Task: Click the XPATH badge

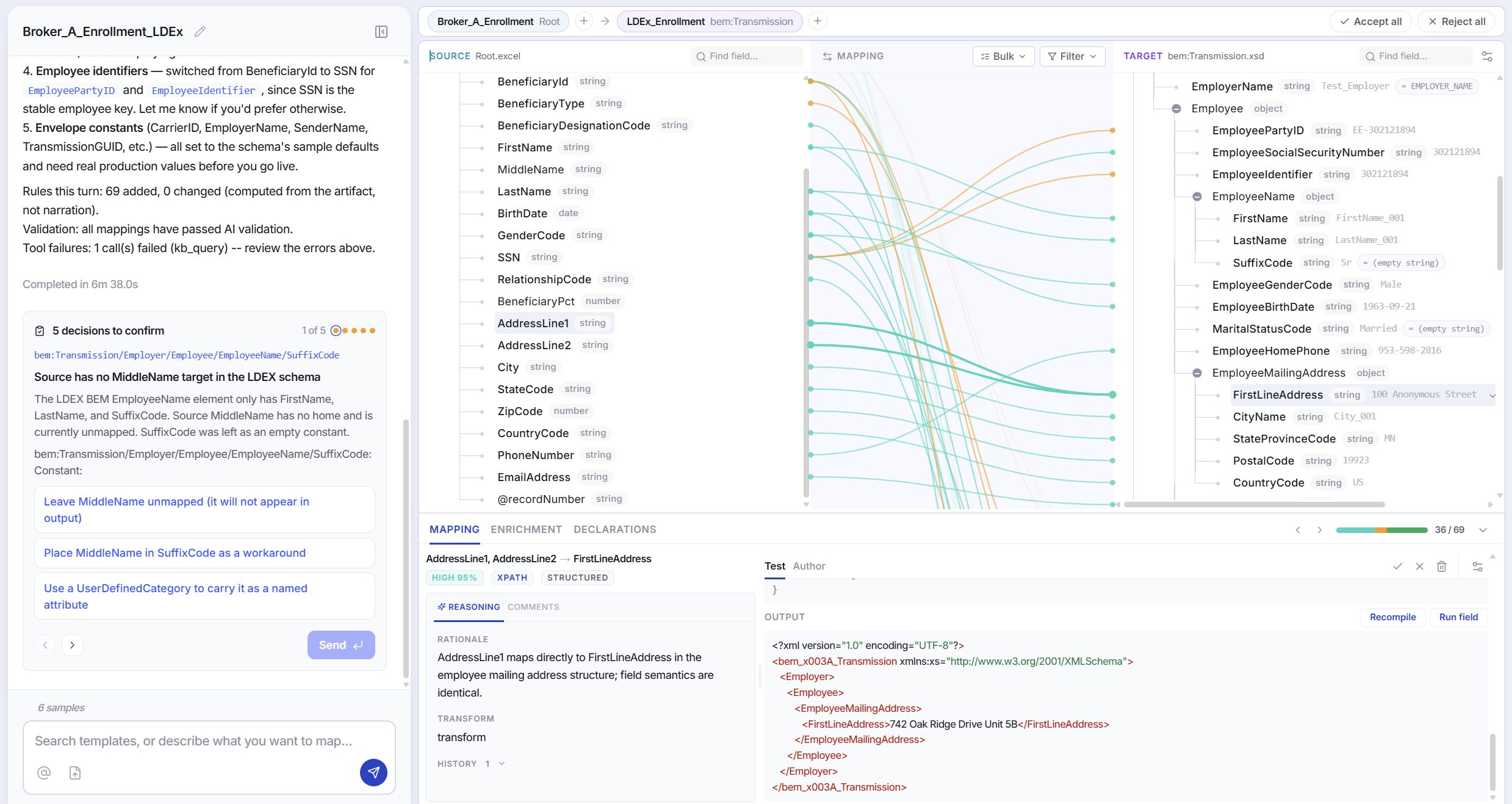Action: click(x=512, y=578)
